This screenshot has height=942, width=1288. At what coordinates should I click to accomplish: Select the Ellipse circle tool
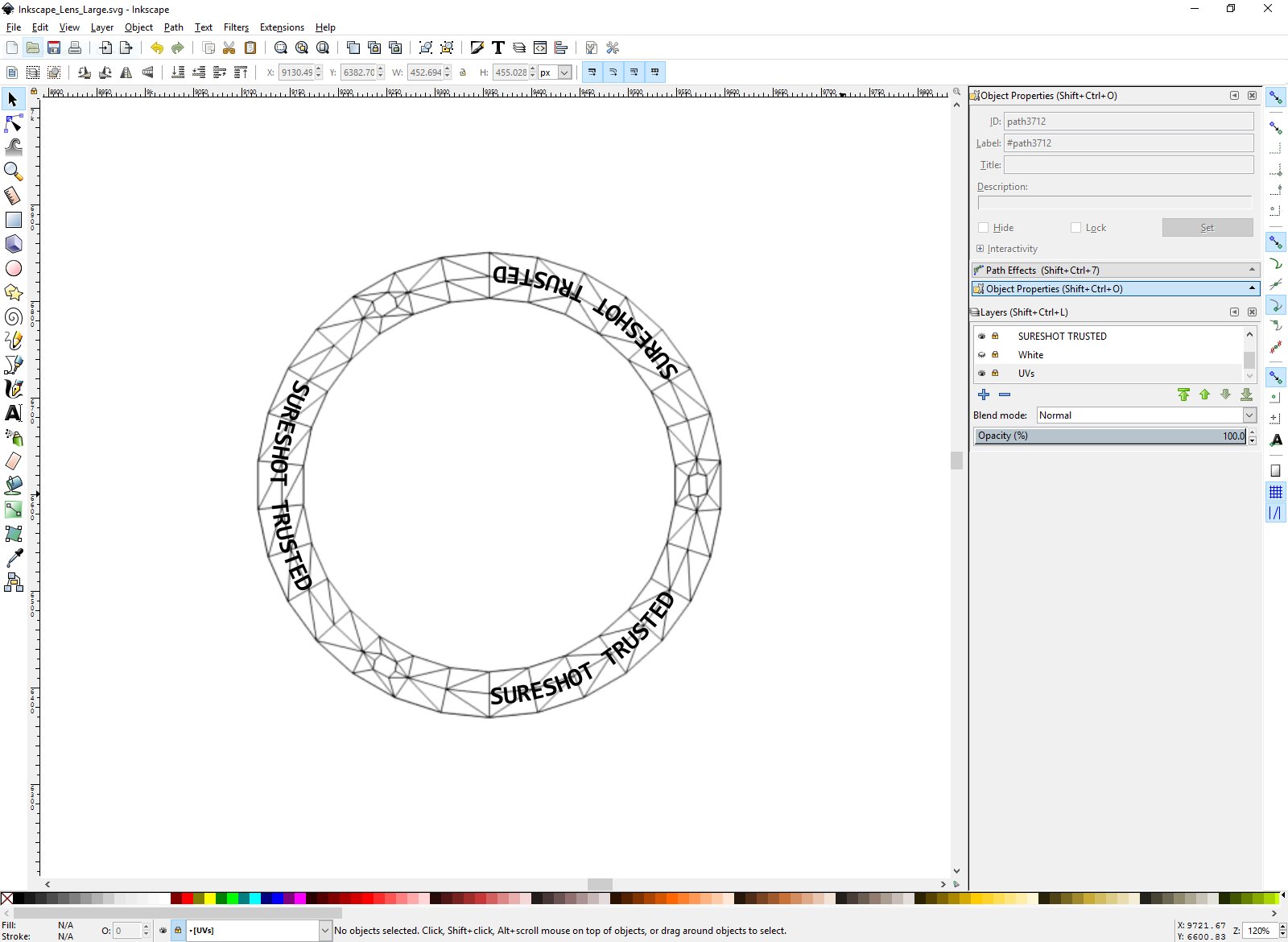[13, 268]
